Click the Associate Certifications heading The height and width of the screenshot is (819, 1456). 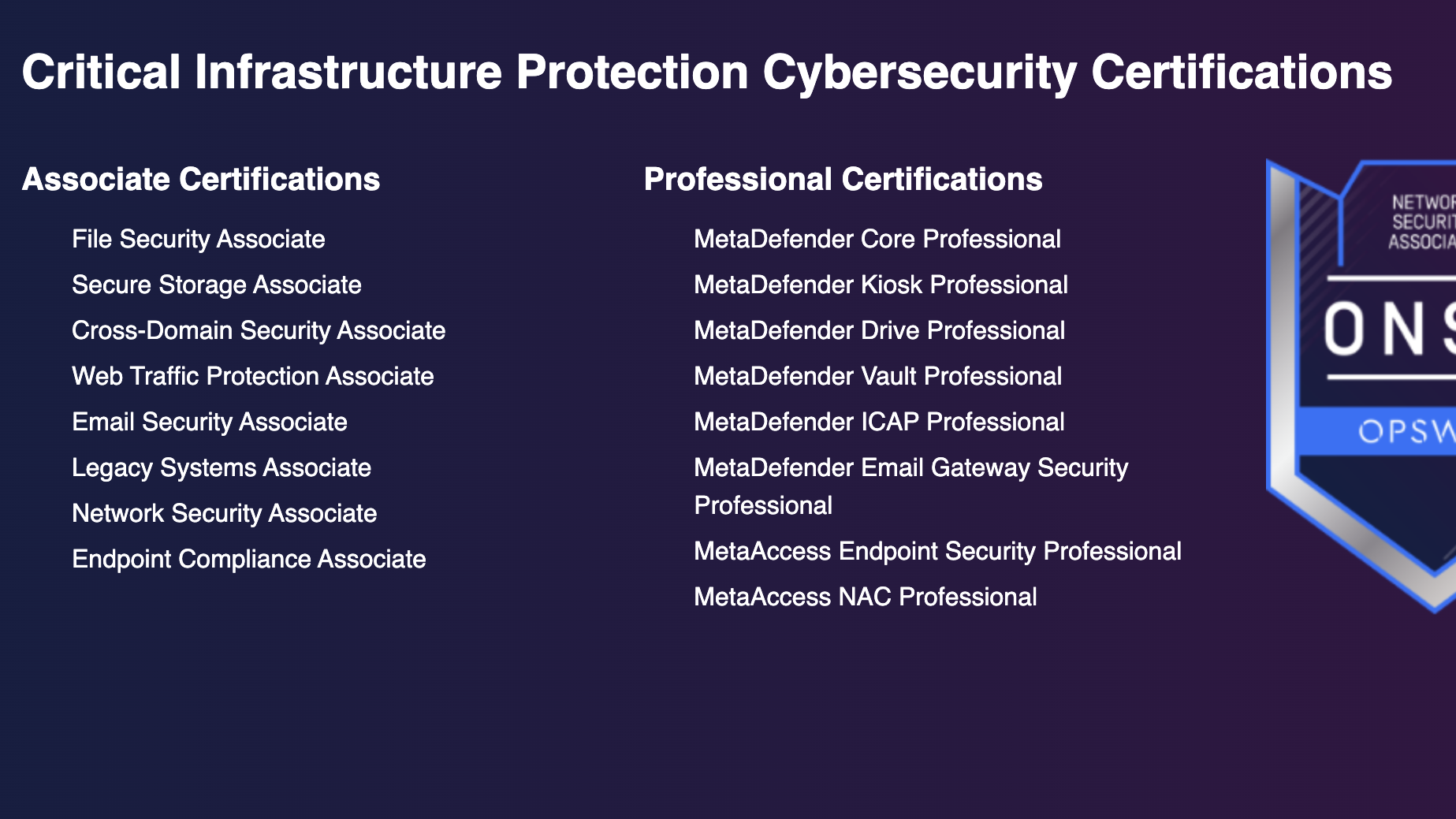coord(201,179)
